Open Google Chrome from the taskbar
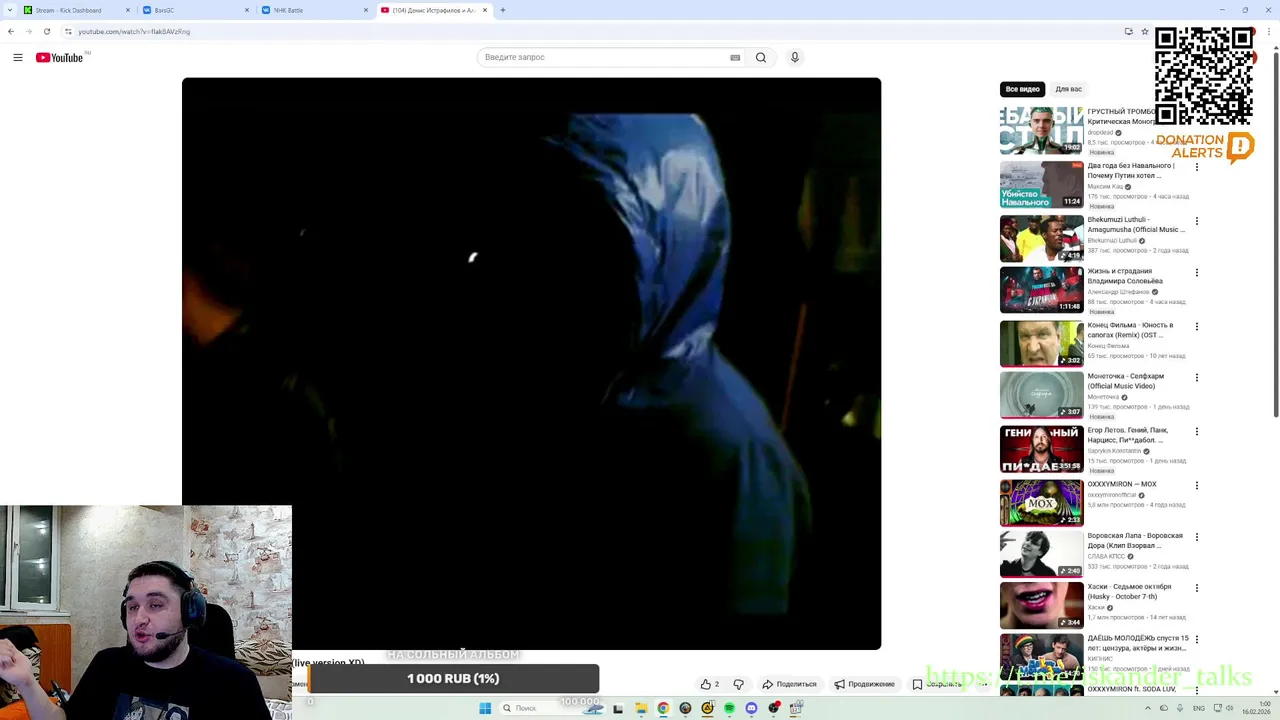1280x720 pixels. click(663, 708)
